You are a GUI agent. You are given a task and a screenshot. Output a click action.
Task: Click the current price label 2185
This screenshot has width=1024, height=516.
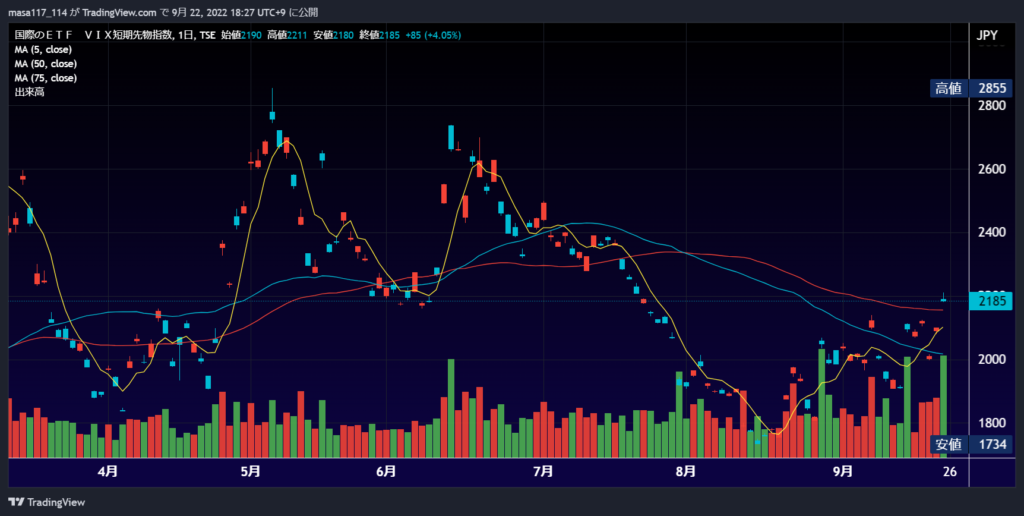coord(991,301)
